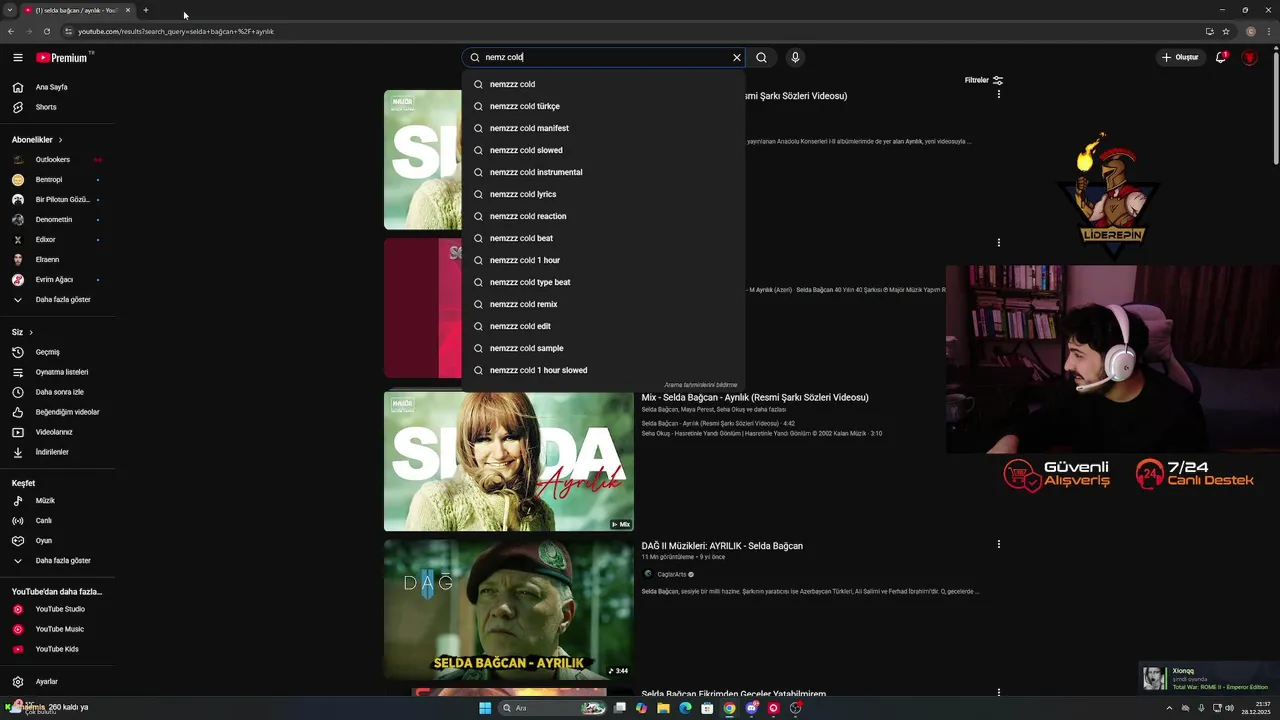Open İndirilenler downloads
Viewport: 1280px width, 720px height.
click(57, 452)
